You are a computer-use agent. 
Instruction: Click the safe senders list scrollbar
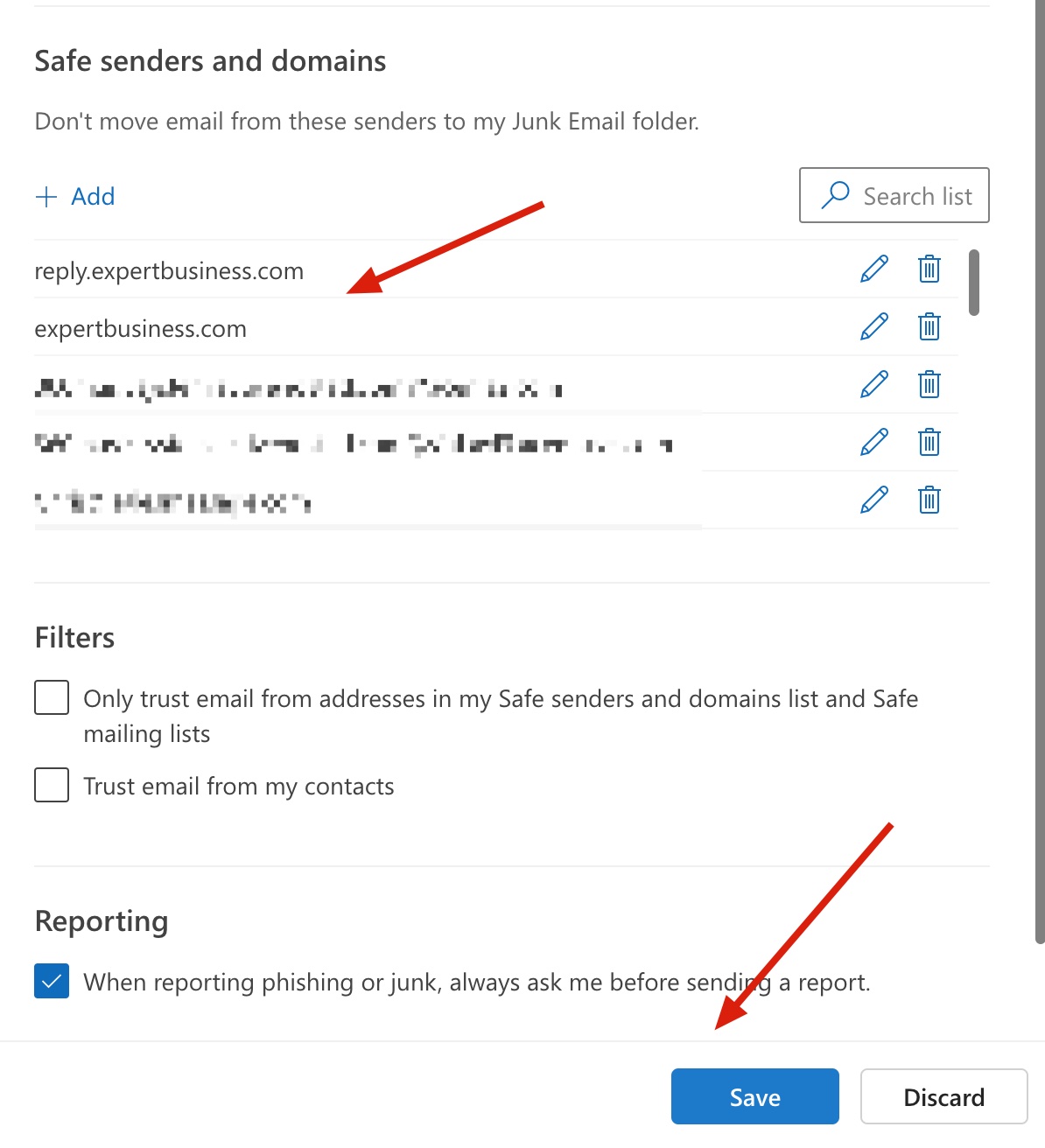pos(974,283)
